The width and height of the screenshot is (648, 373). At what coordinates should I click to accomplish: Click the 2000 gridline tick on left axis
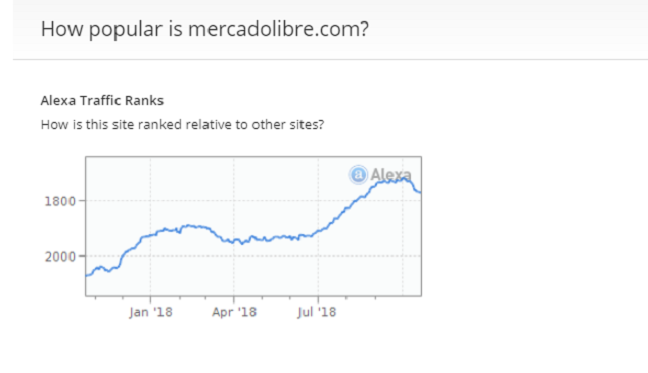(x=82, y=256)
